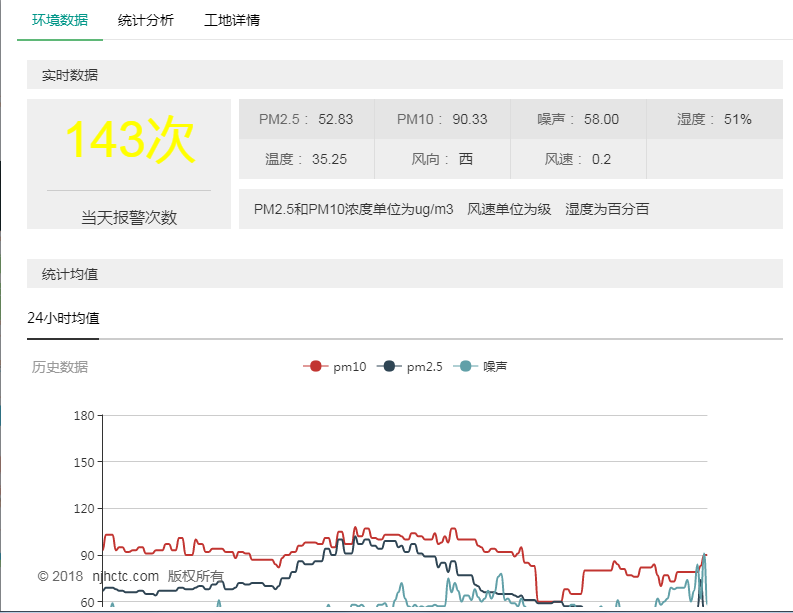Select the PM10 90.33 reading
793x613 pixels.
(x=442, y=119)
